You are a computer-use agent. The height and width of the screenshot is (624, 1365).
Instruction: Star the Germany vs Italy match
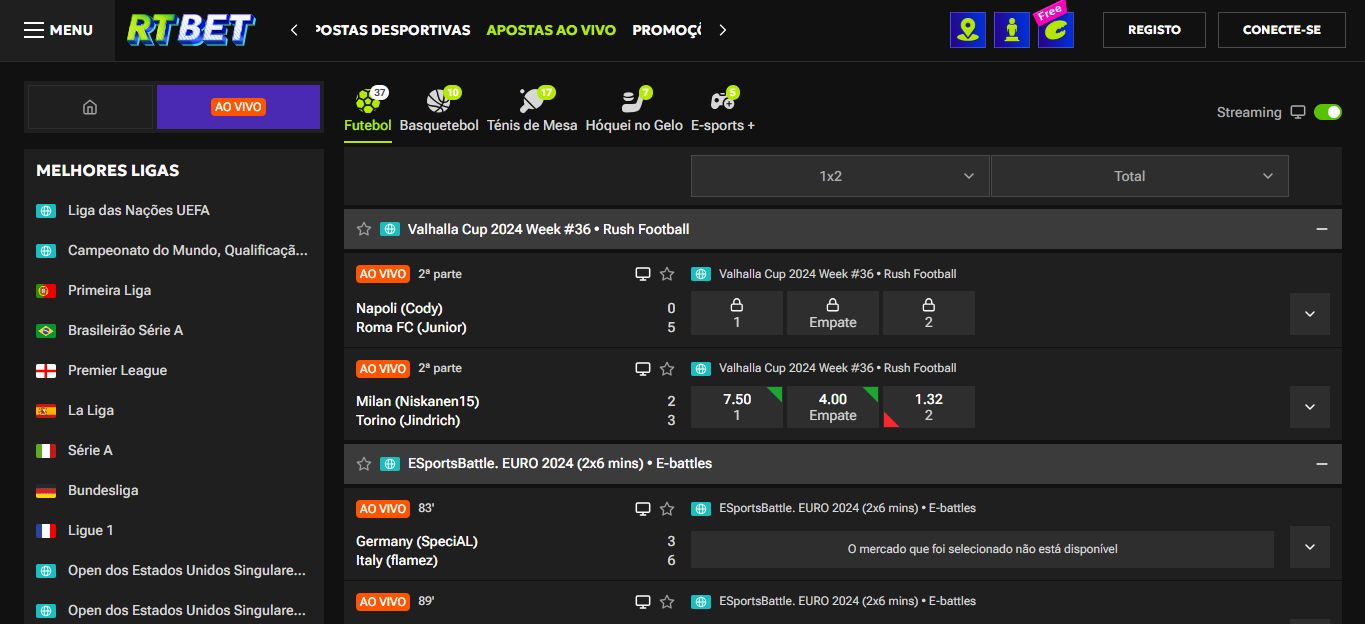667,508
